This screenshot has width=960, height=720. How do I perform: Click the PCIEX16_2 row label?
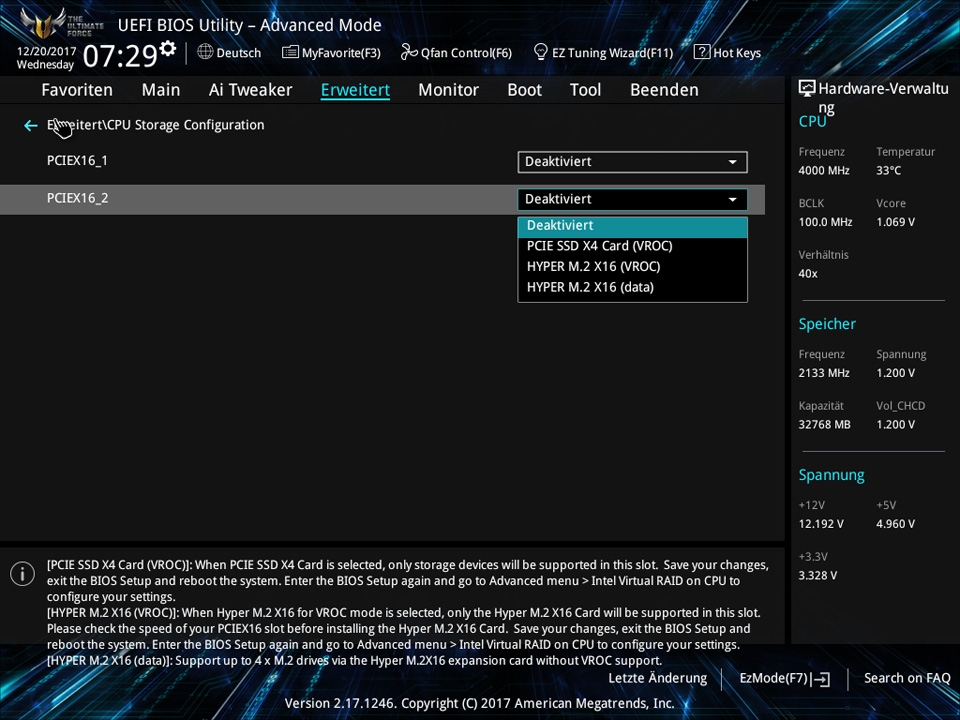coord(77,198)
